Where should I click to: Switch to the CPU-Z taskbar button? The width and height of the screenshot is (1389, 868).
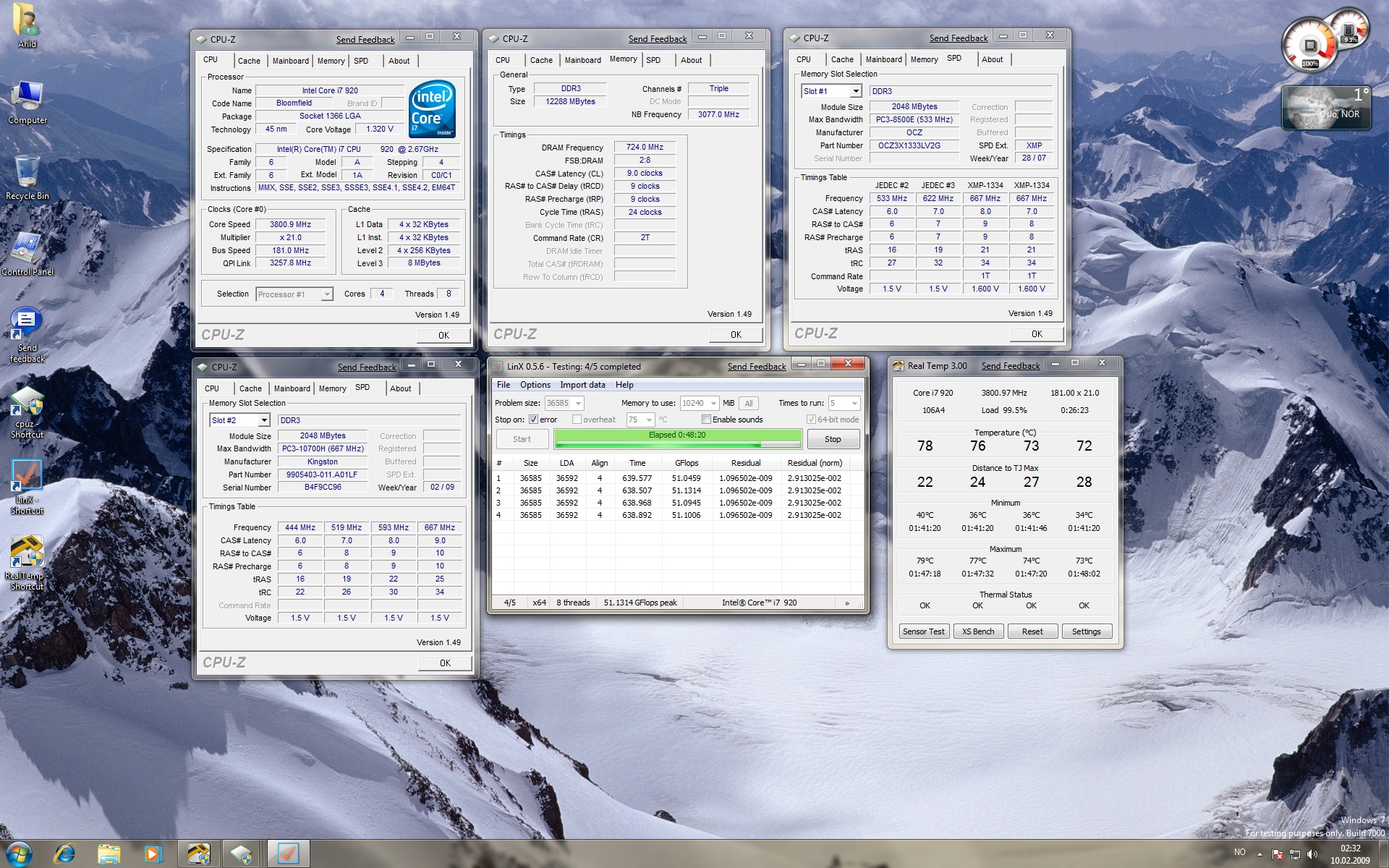click(x=242, y=854)
